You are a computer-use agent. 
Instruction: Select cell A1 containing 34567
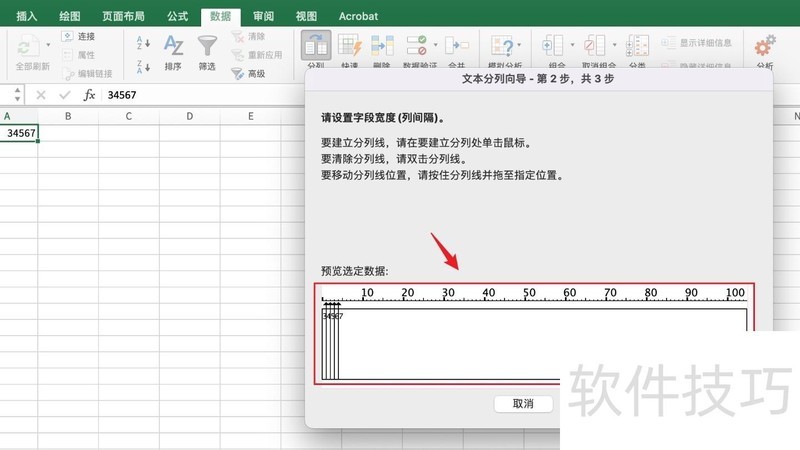(x=19, y=133)
